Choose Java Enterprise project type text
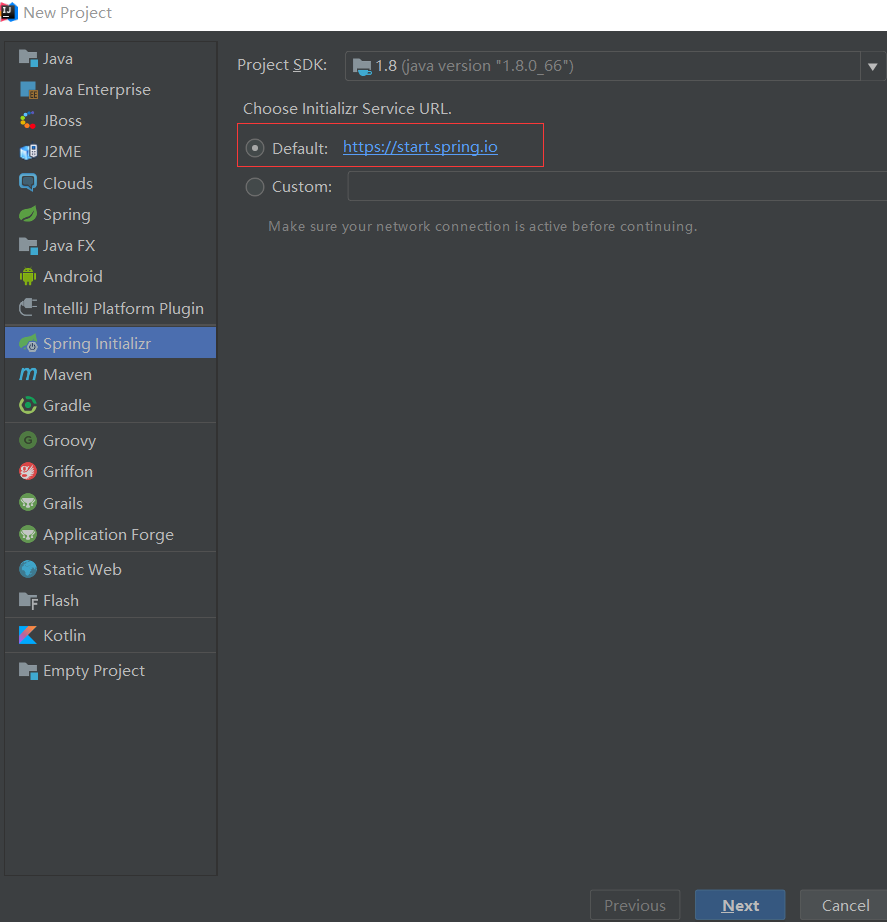The height and width of the screenshot is (922, 887). (96, 90)
